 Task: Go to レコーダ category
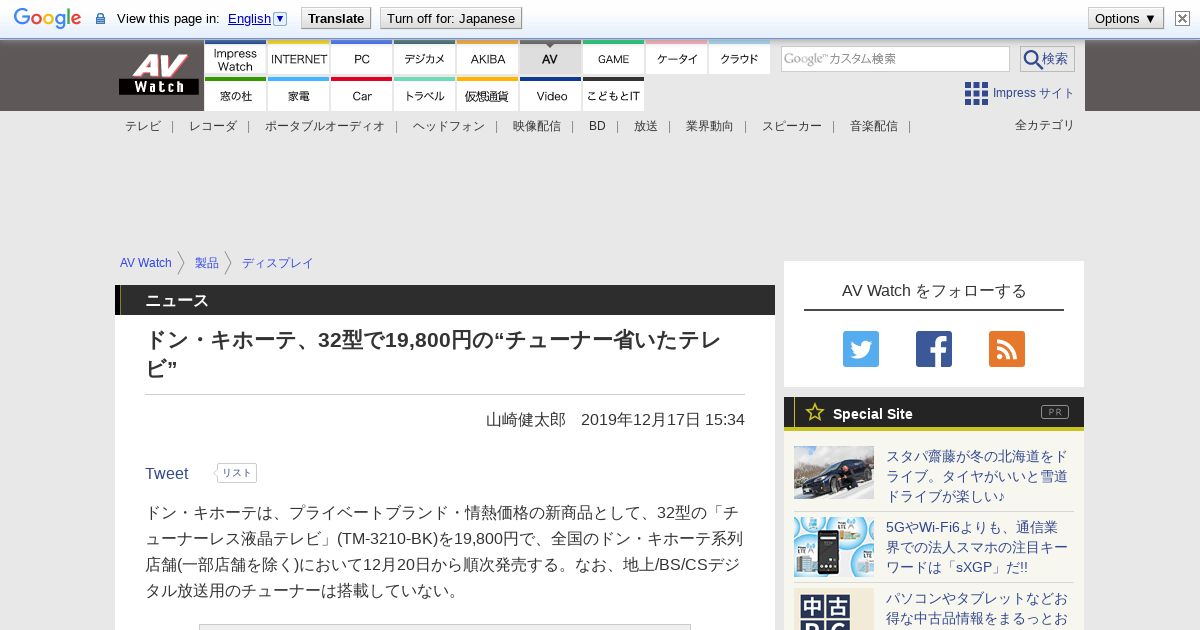point(213,126)
